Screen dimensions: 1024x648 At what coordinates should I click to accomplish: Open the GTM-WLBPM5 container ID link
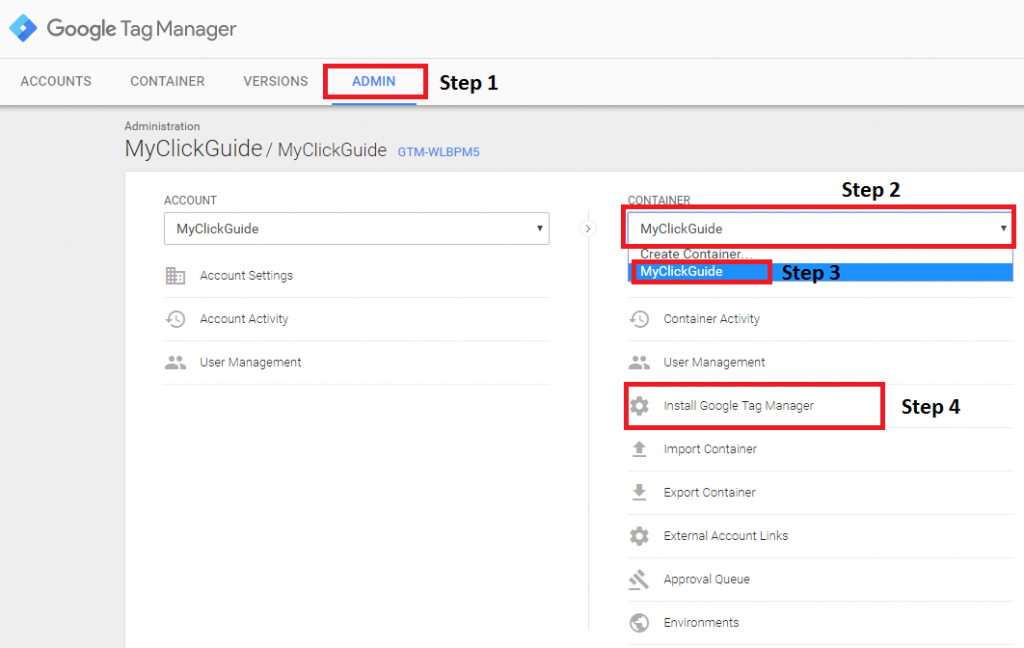coord(439,152)
